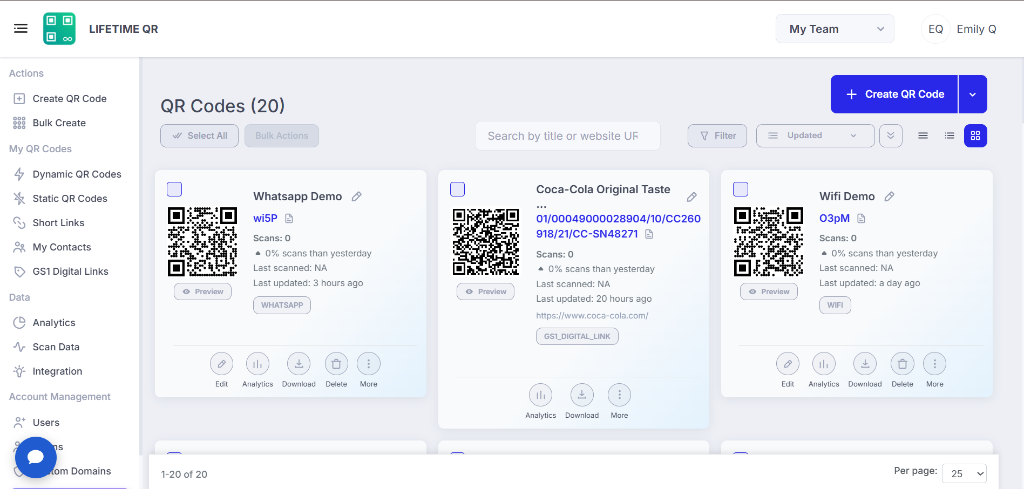This screenshot has height=489, width=1024.
Task: Click the GS1_DIGITAL_LINK tag
Action: (577, 336)
